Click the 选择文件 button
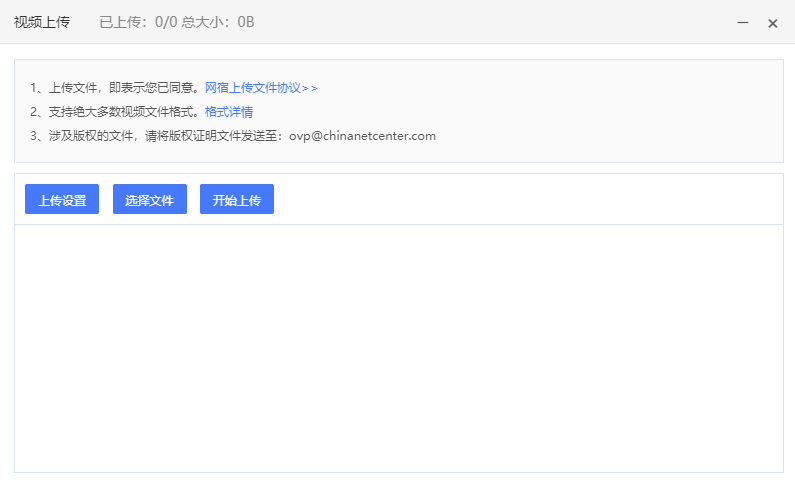 pyautogui.click(x=150, y=200)
